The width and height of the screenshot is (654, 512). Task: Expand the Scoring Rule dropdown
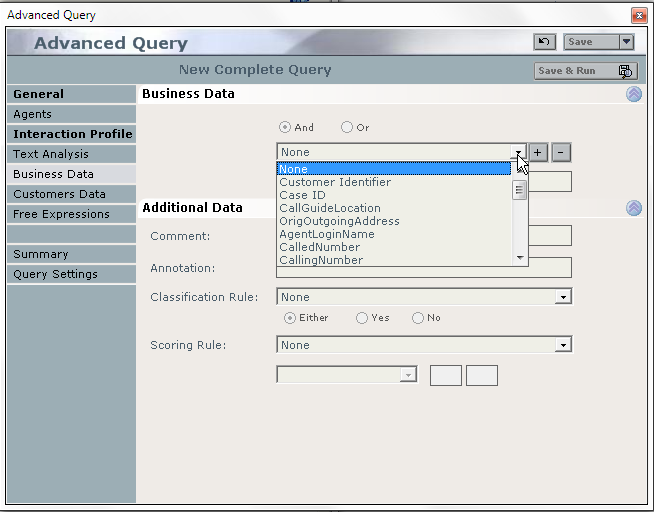[x=563, y=345]
